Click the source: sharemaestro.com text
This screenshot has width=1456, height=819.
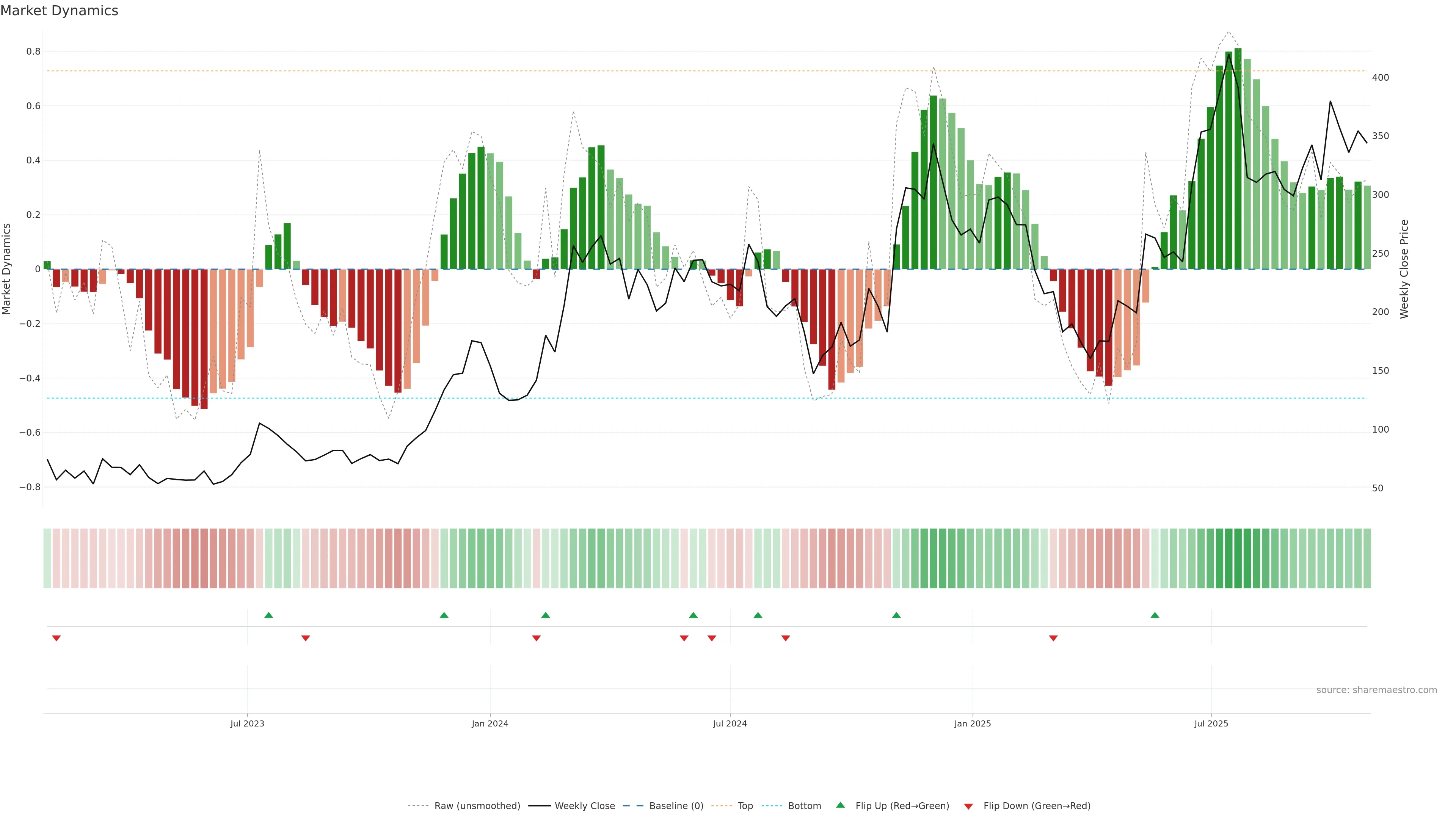[1376, 690]
